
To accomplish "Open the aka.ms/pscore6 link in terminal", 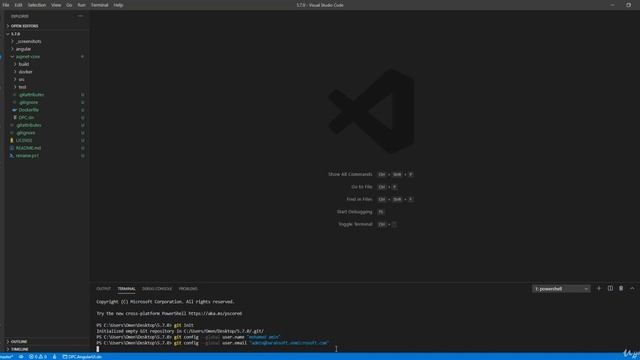I will tap(215, 313).
